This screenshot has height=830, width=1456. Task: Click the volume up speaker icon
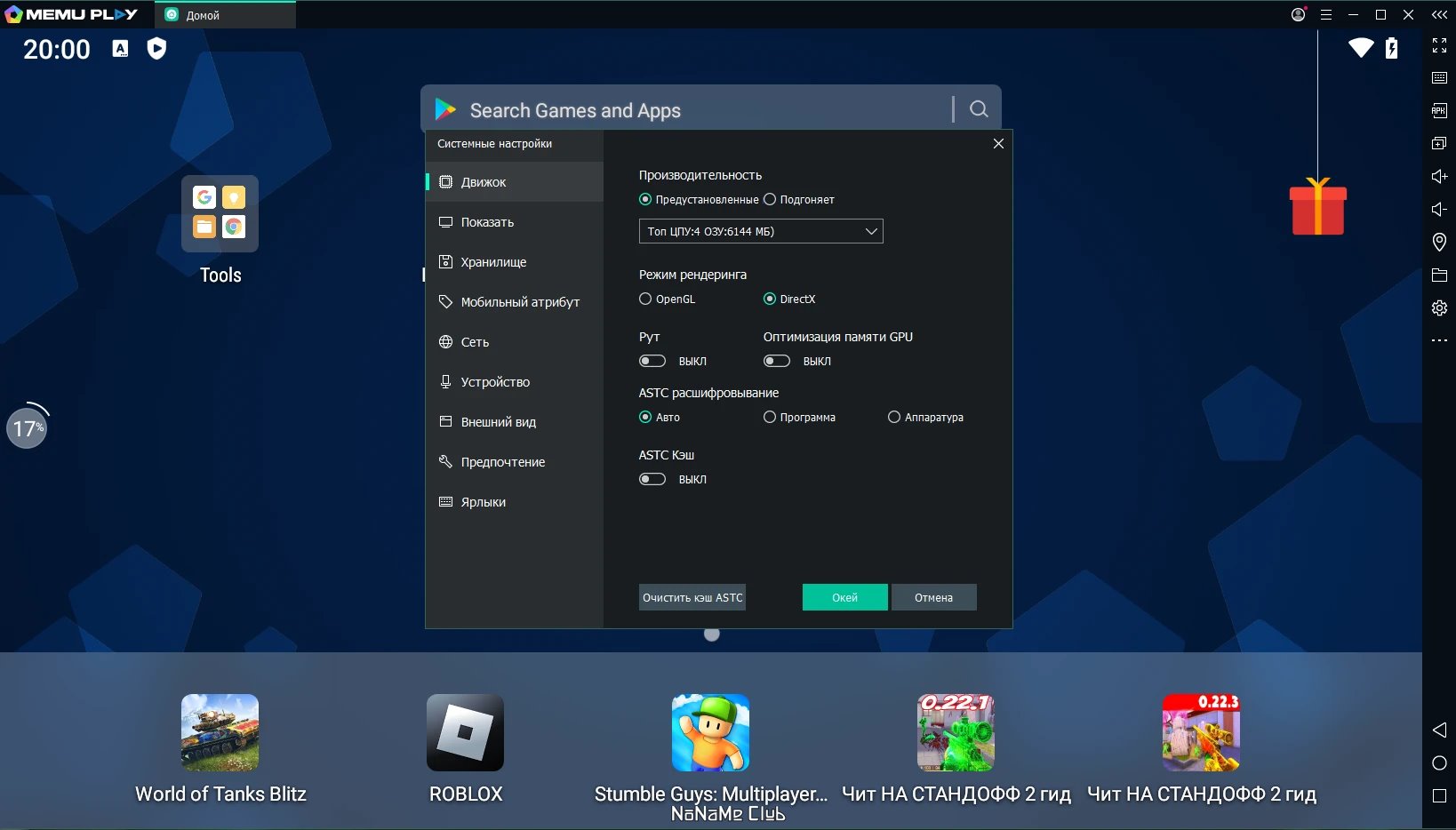(x=1439, y=176)
